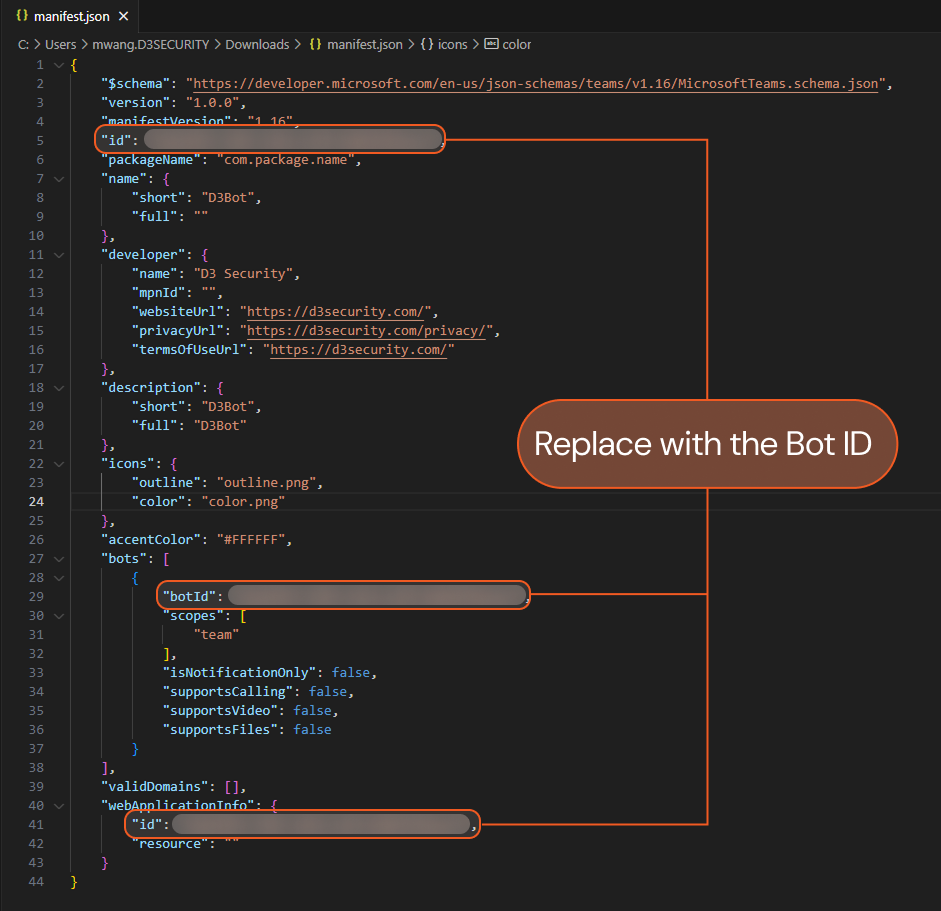
Task: Select the manifest.json tab
Action: (x=70, y=17)
